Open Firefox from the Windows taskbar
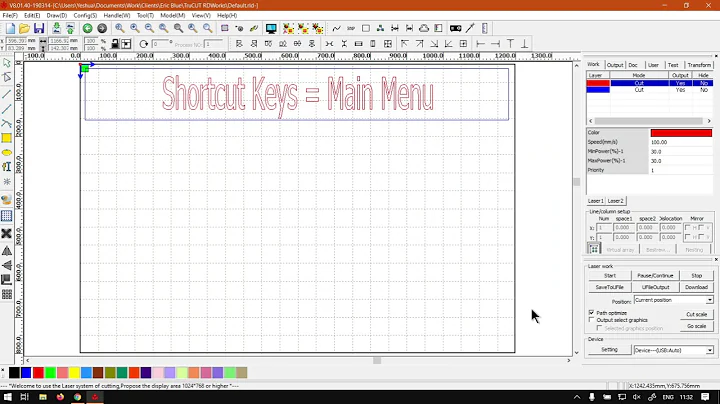Viewport: 720px width, 404px height. (x=60, y=397)
